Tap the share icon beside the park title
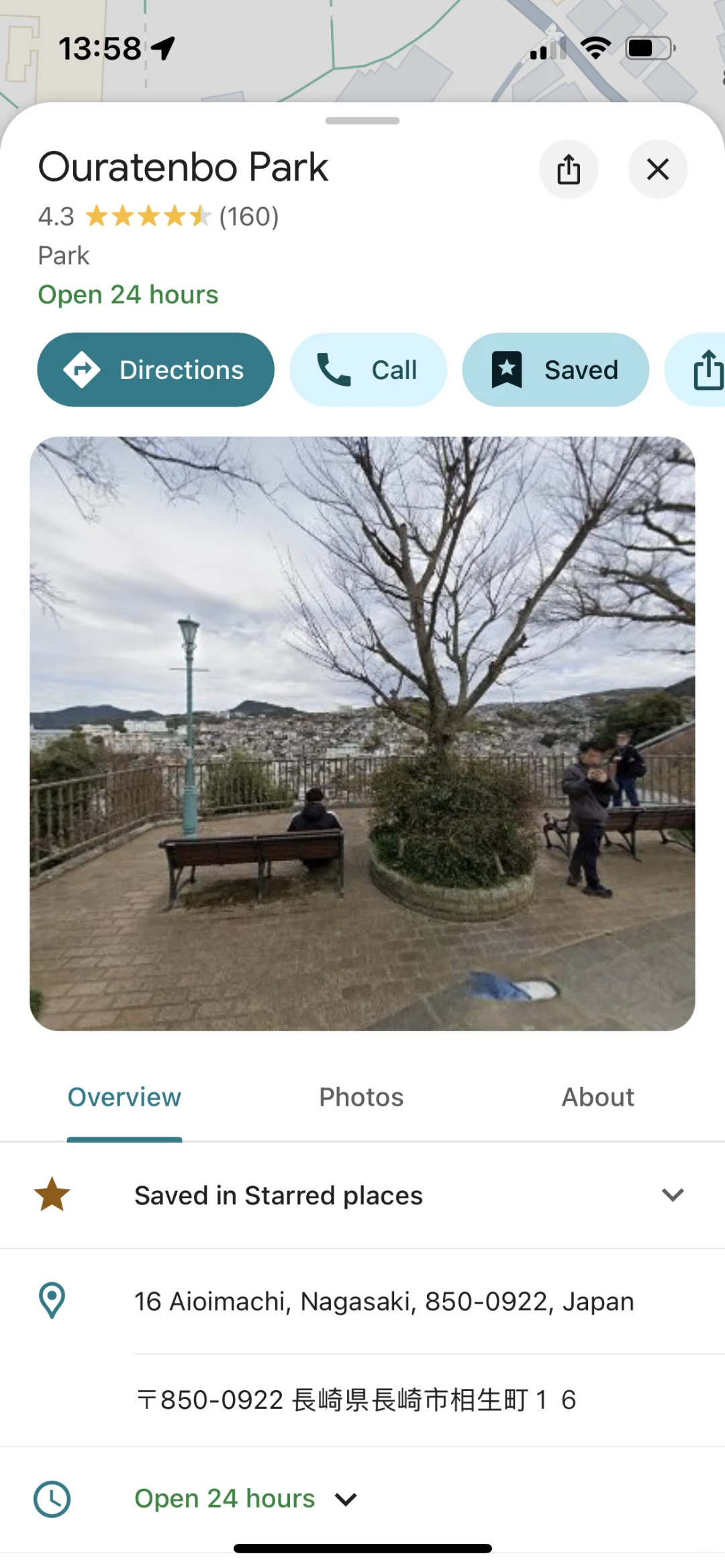The image size is (725, 1568). click(569, 169)
